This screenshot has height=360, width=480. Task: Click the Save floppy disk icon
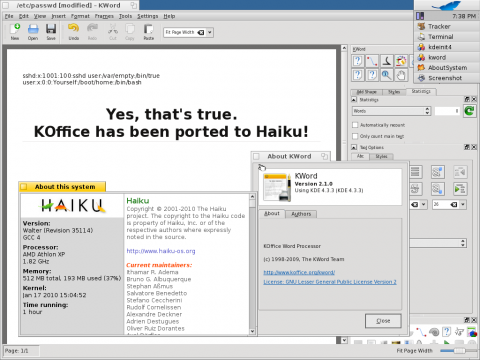(x=51, y=29)
